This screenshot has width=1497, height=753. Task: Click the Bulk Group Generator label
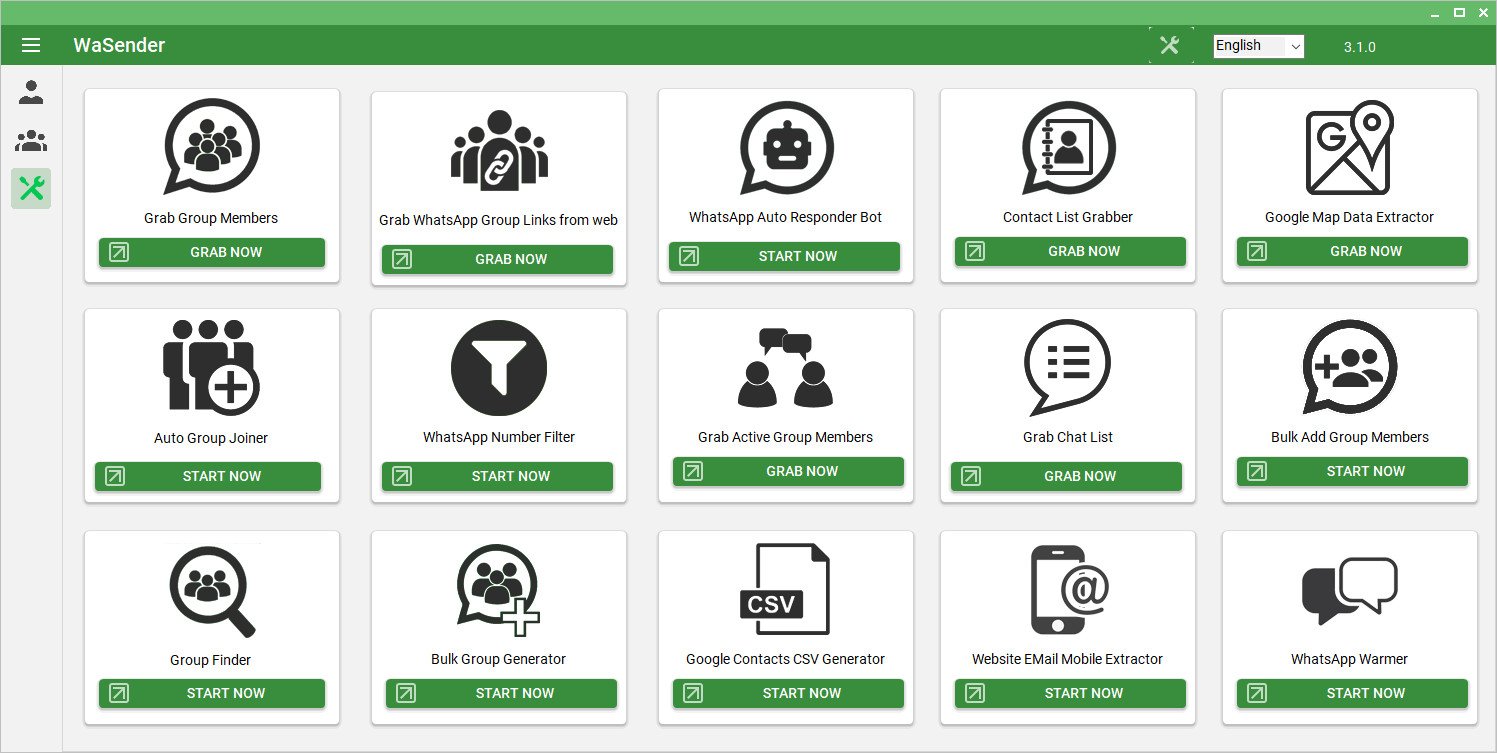tap(498, 659)
